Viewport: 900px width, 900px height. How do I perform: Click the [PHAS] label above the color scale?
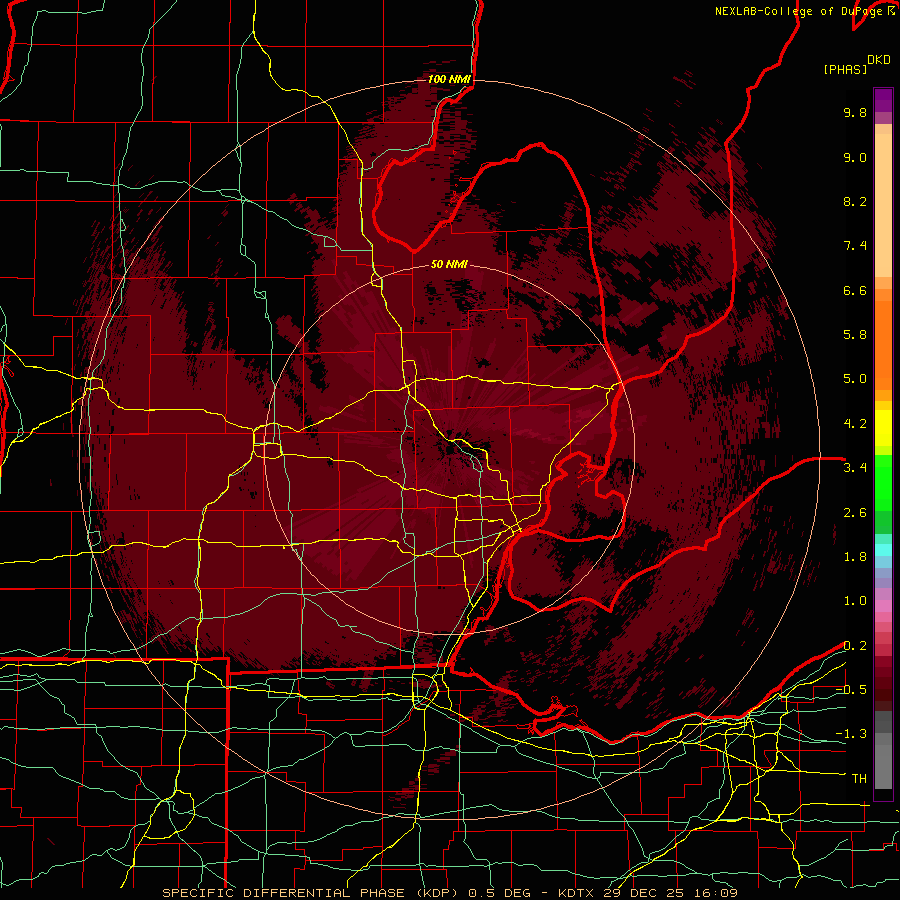845,70
